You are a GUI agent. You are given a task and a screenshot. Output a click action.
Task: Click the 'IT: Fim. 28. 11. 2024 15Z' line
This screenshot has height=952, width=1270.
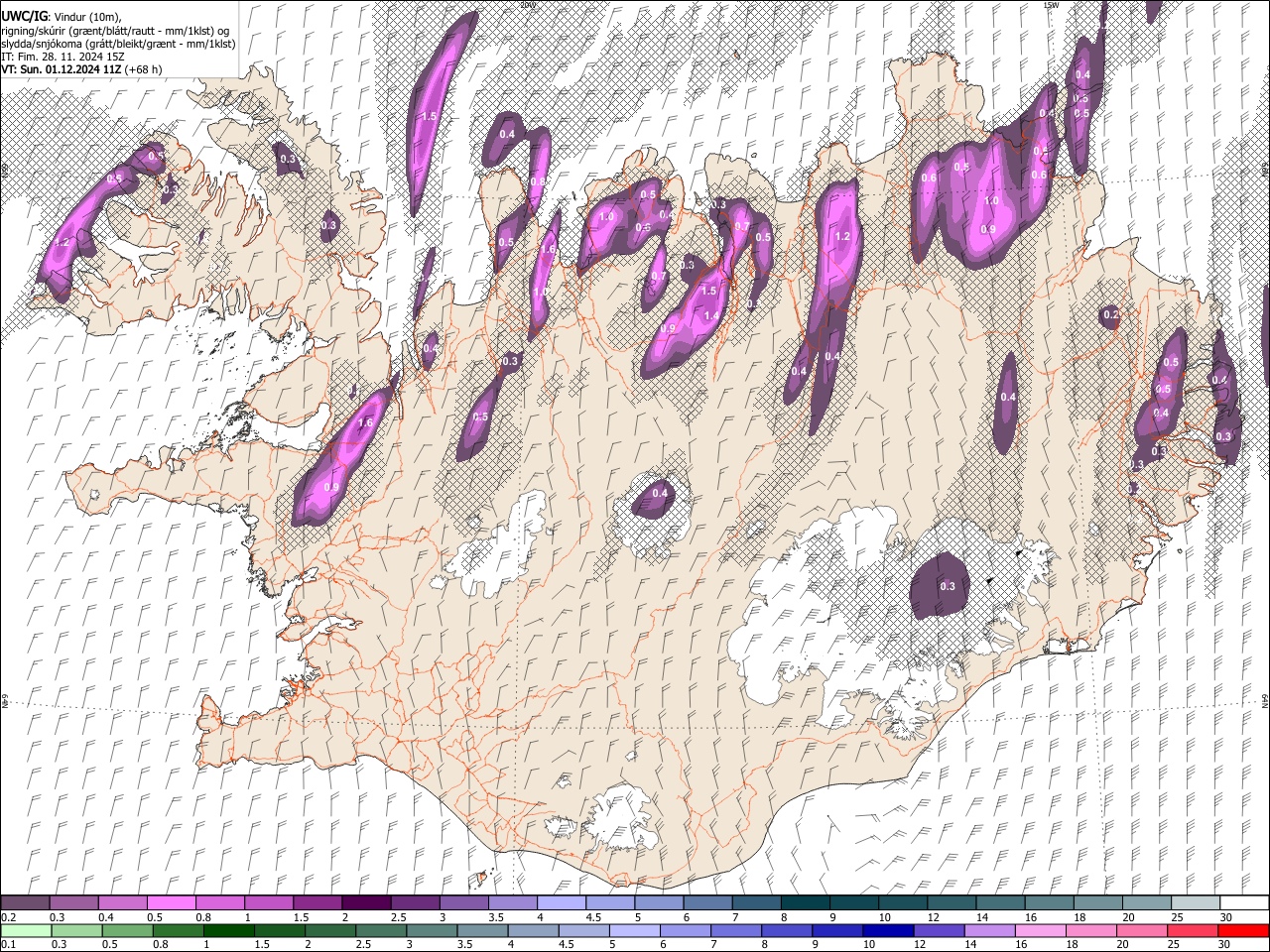pyautogui.click(x=63, y=57)
